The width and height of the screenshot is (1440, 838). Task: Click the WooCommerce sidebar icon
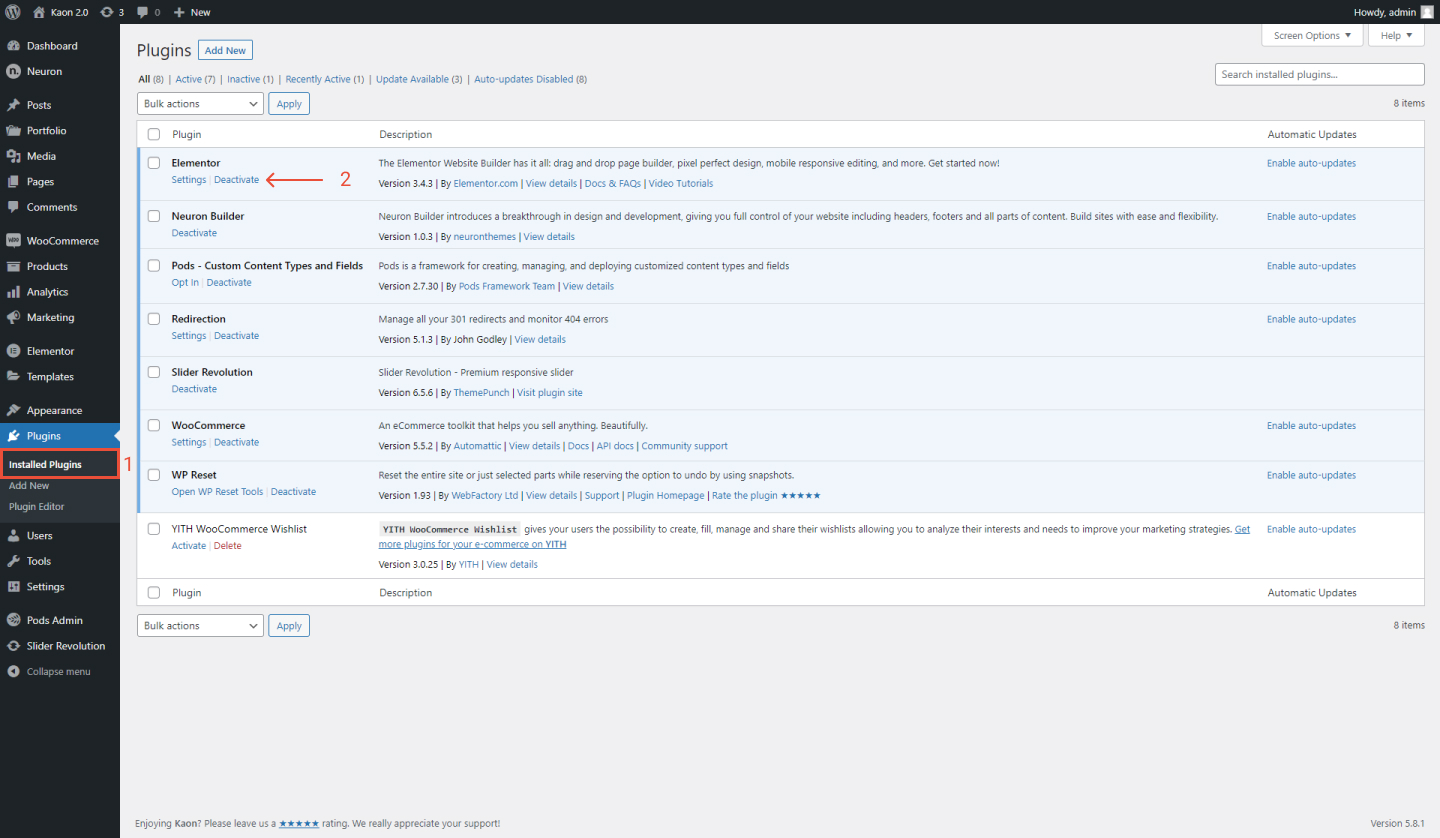tap(14, 241)
